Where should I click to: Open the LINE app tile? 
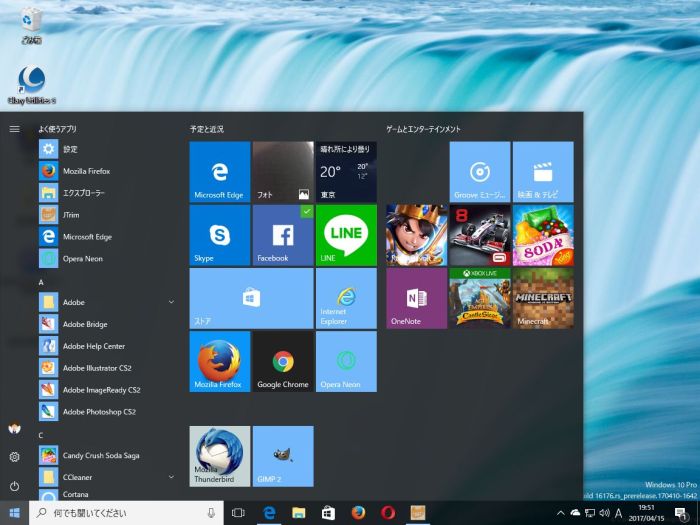[x=346, y=234]
